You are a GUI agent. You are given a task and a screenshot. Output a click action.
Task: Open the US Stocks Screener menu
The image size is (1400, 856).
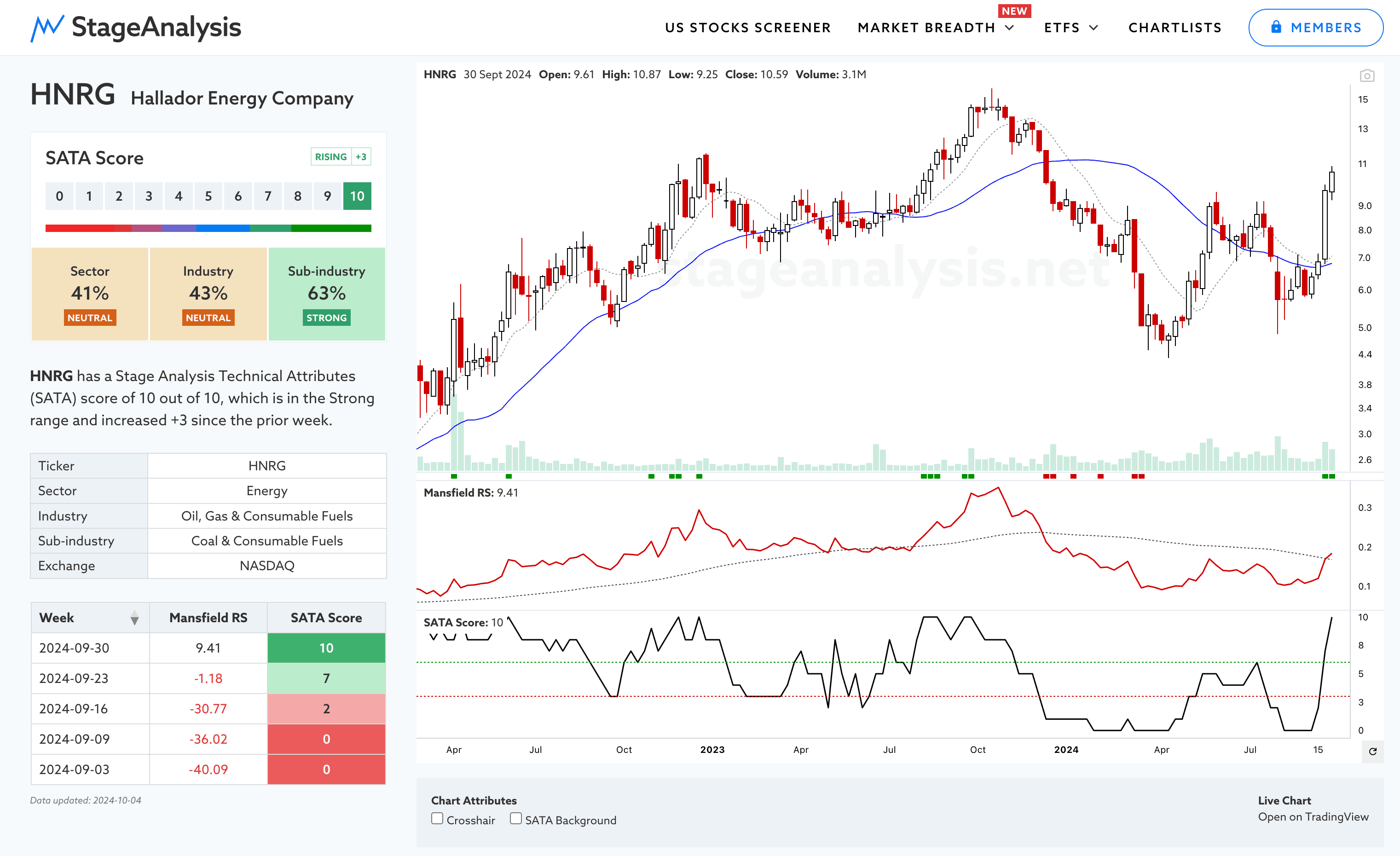748,28
